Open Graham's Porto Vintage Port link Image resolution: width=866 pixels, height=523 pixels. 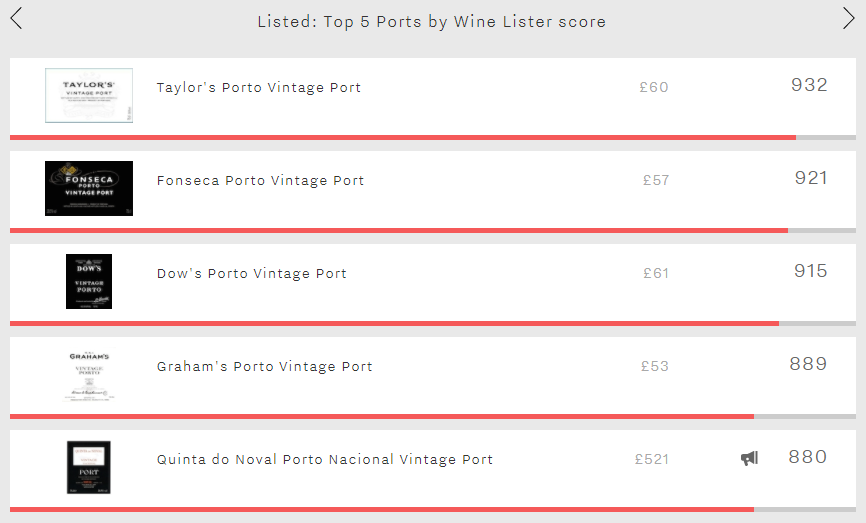pyautogui.click(x=265, y=367)
